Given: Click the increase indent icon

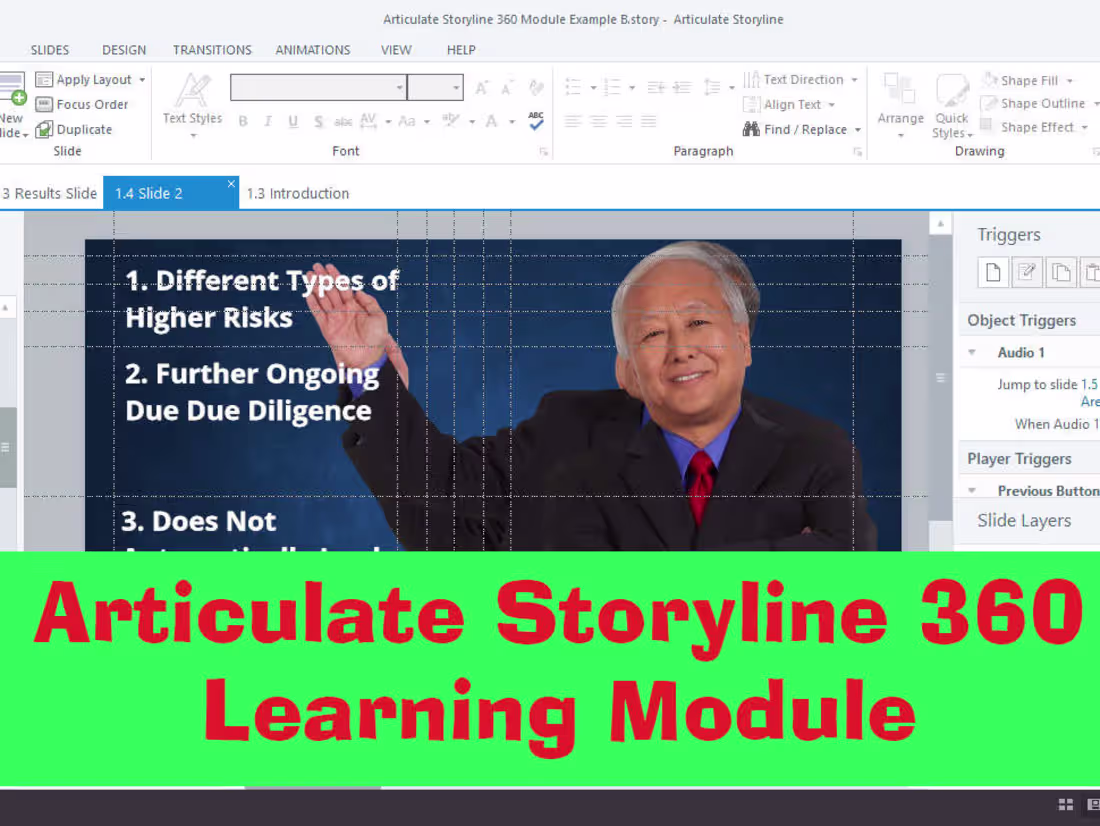Looking at the screenshot, I should (x=682, y=87).
